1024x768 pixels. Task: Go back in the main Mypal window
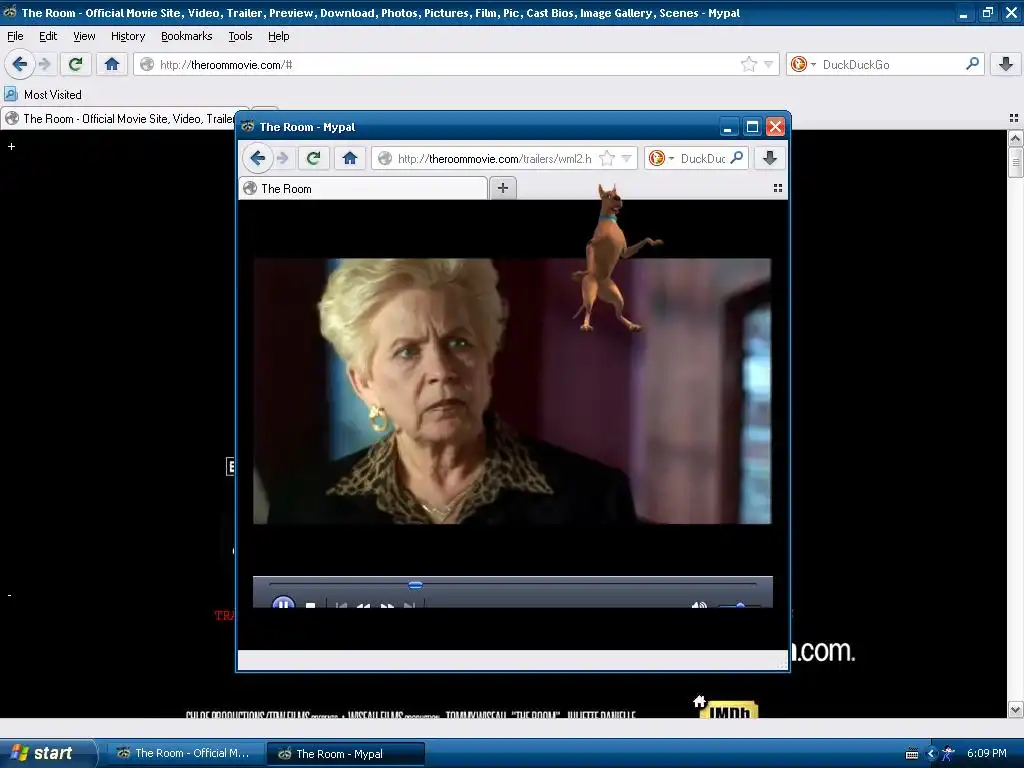20,64
